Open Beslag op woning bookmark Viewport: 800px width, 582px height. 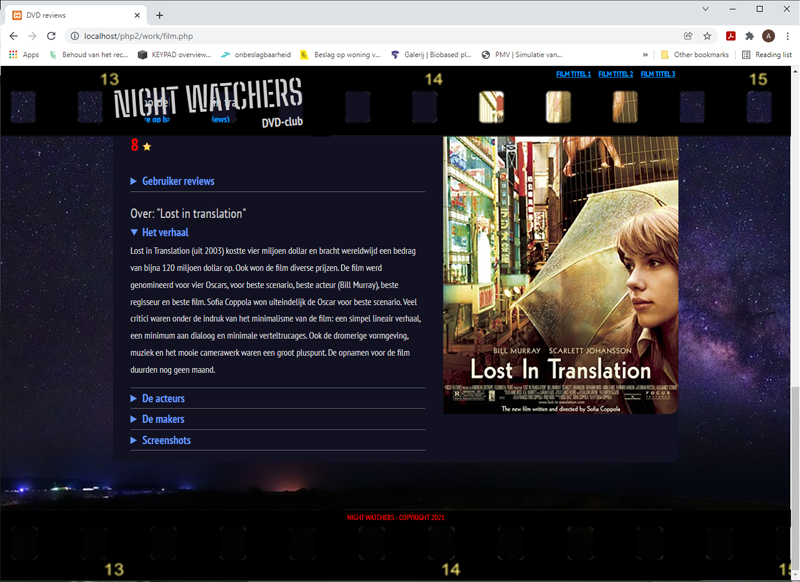point(340,55)
